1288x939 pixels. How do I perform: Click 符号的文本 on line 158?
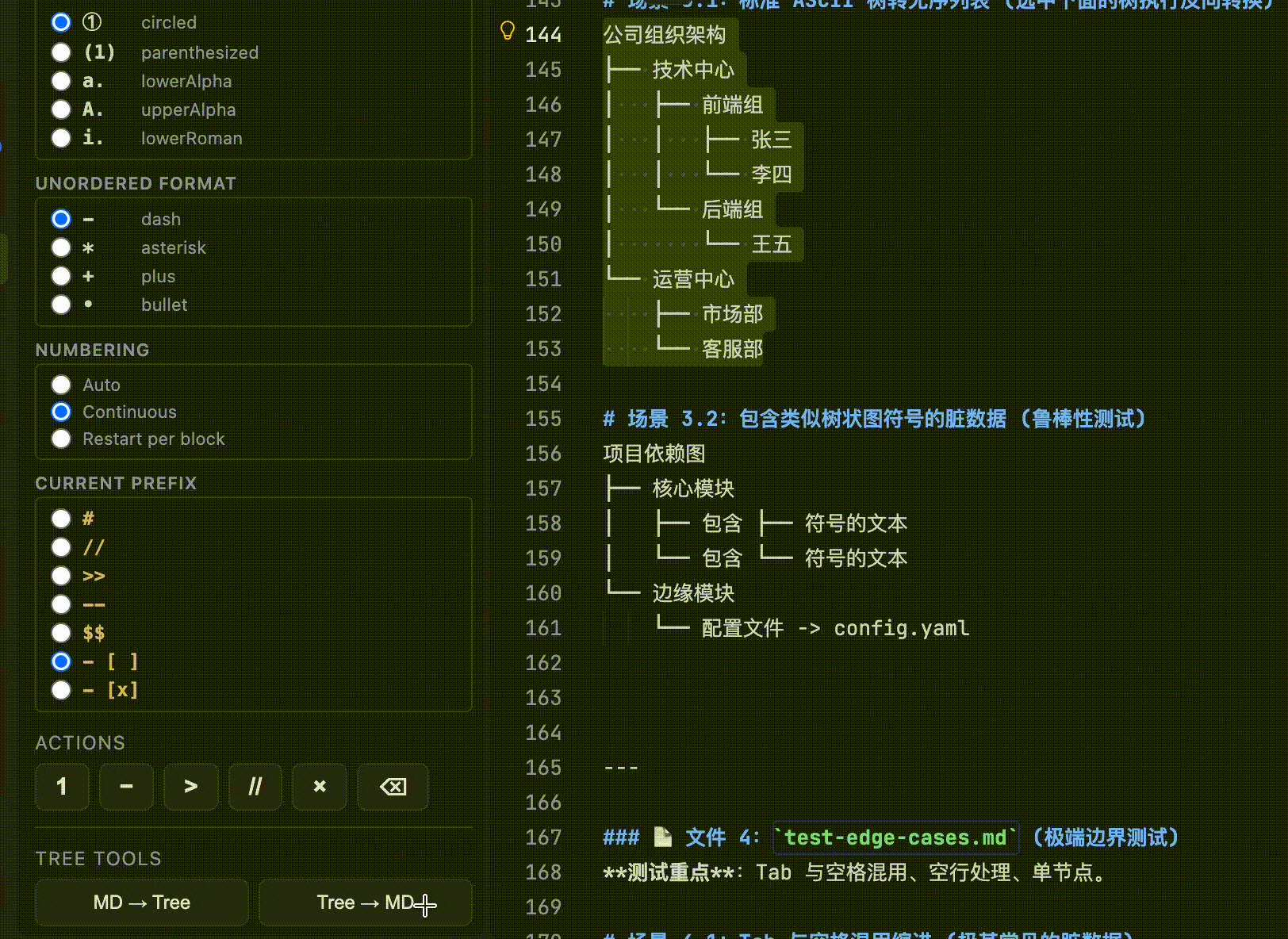click(856, 523)
